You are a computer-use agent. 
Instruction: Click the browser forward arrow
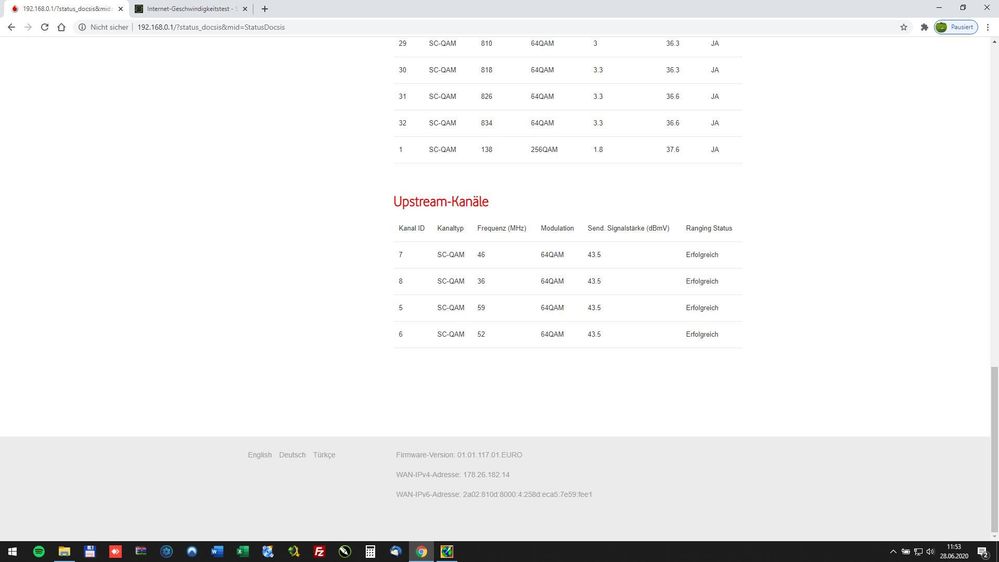point(28,27)
